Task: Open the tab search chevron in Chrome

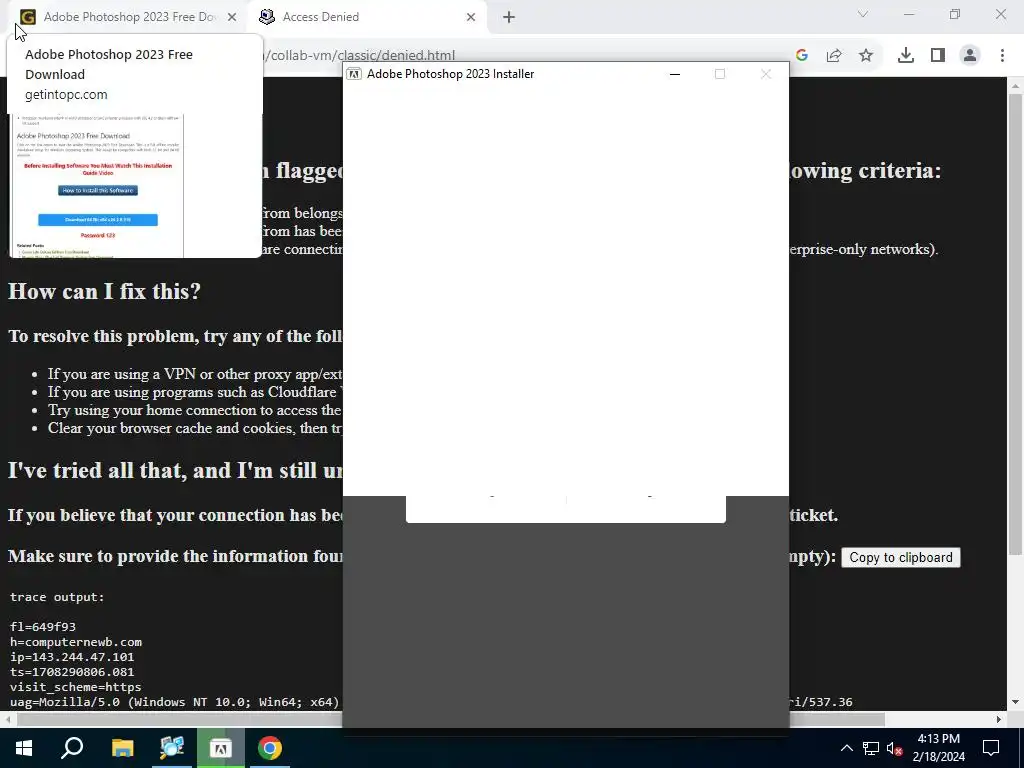Action: tap(863, 14)
